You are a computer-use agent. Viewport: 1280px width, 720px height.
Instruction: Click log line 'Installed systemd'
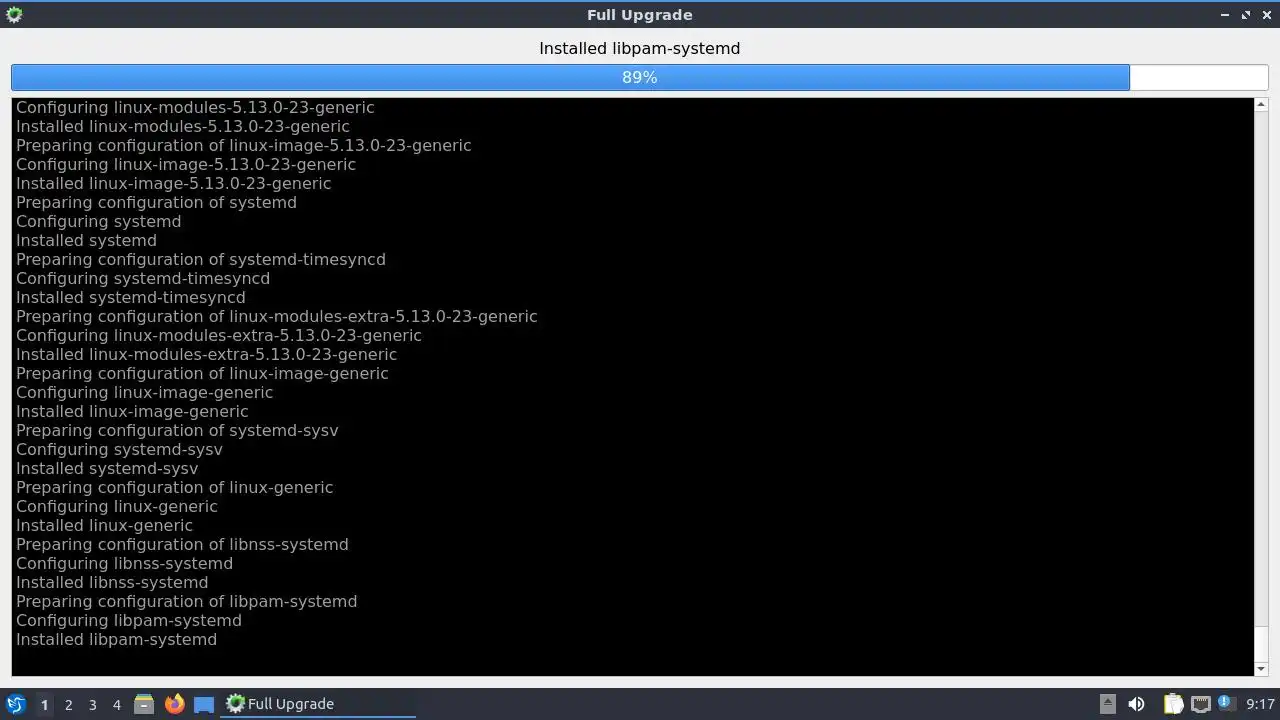(86, 240)
